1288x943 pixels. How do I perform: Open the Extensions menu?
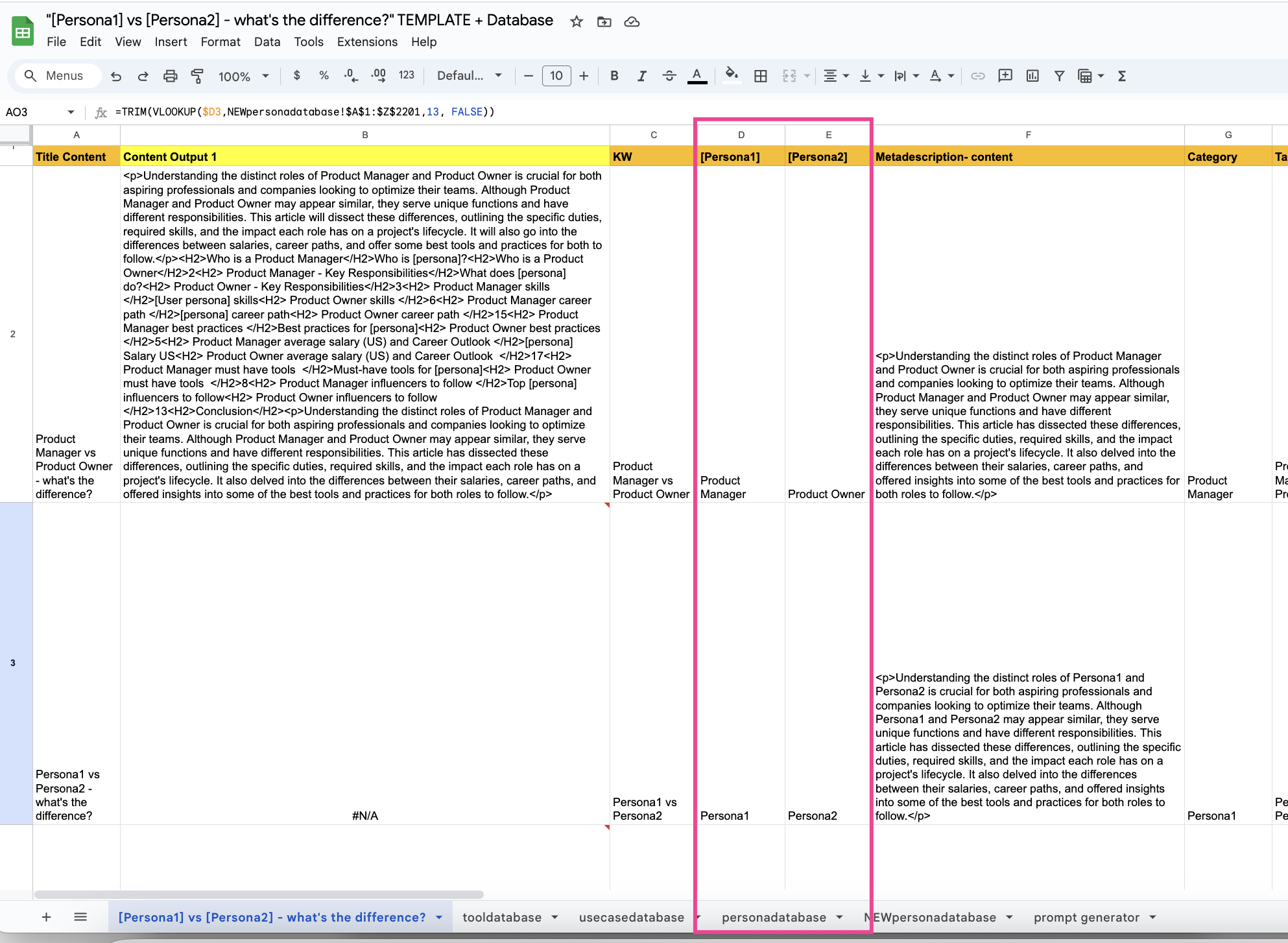pyautogui.click(x=367, y=42)
